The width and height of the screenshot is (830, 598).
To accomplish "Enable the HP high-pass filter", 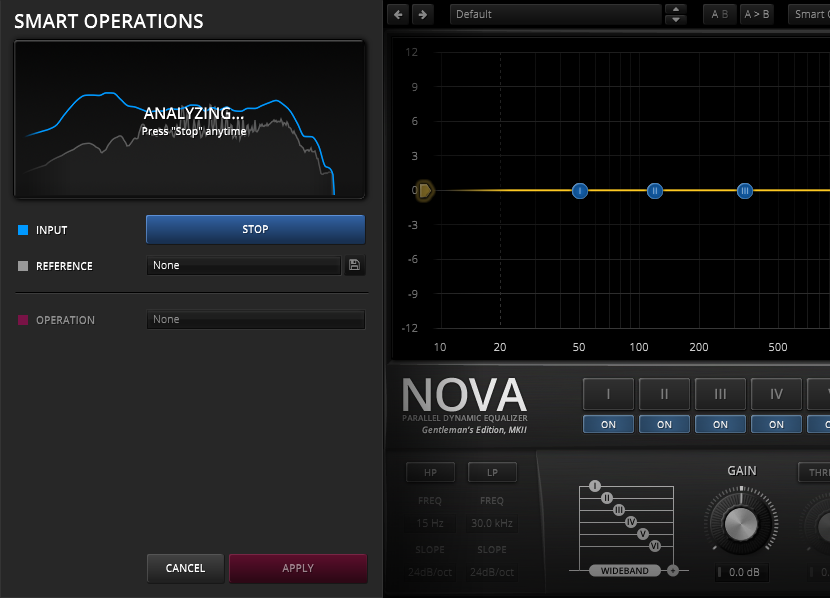I will click(x=430, y=472).
